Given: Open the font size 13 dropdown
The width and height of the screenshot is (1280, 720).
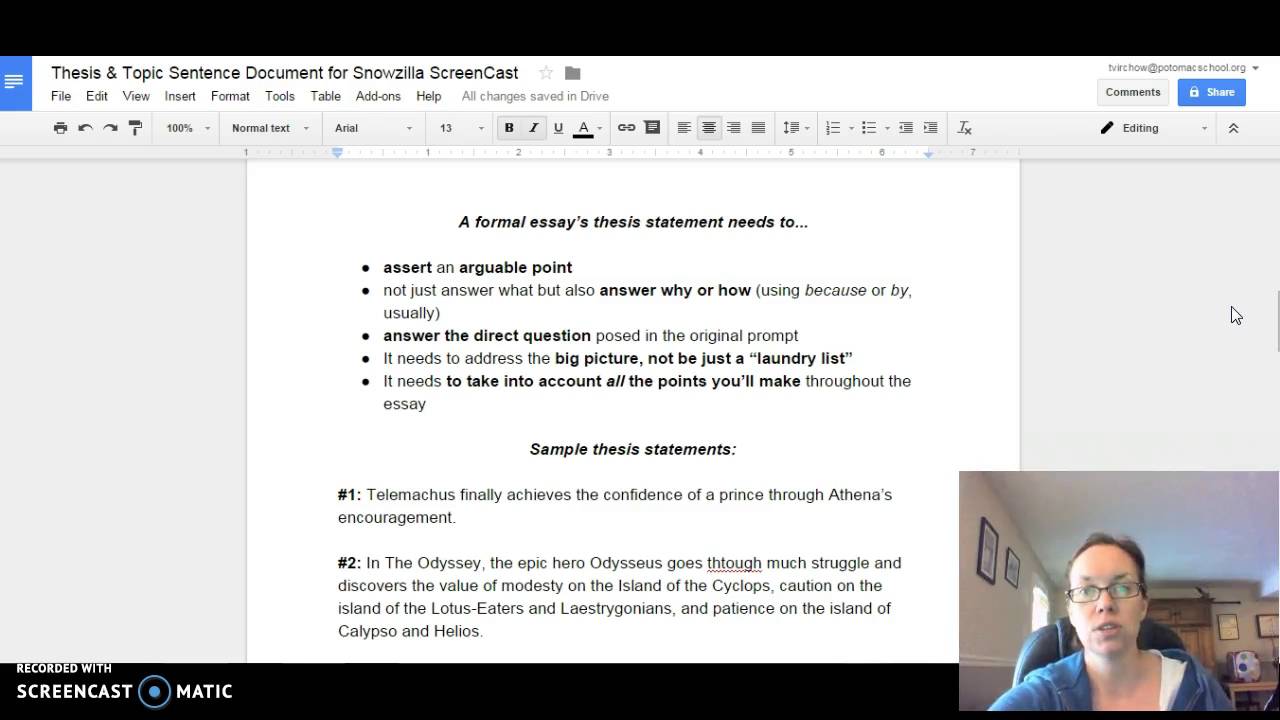Looking at the screenshot, I should tap(461, 128).
